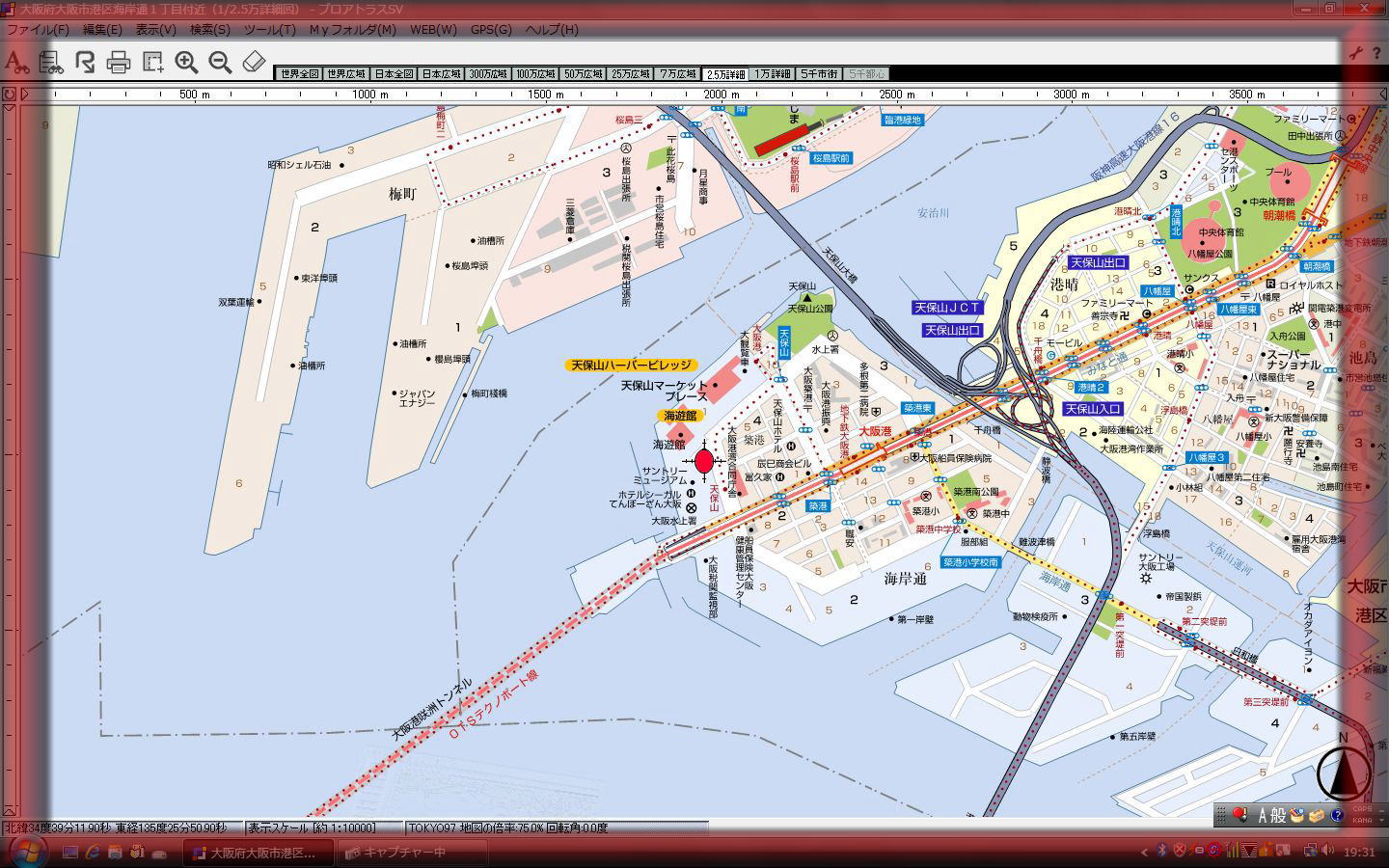Switch map scale to 世界全図
The width and height of the screenshot is (1389, 868).
pos(297,74)
